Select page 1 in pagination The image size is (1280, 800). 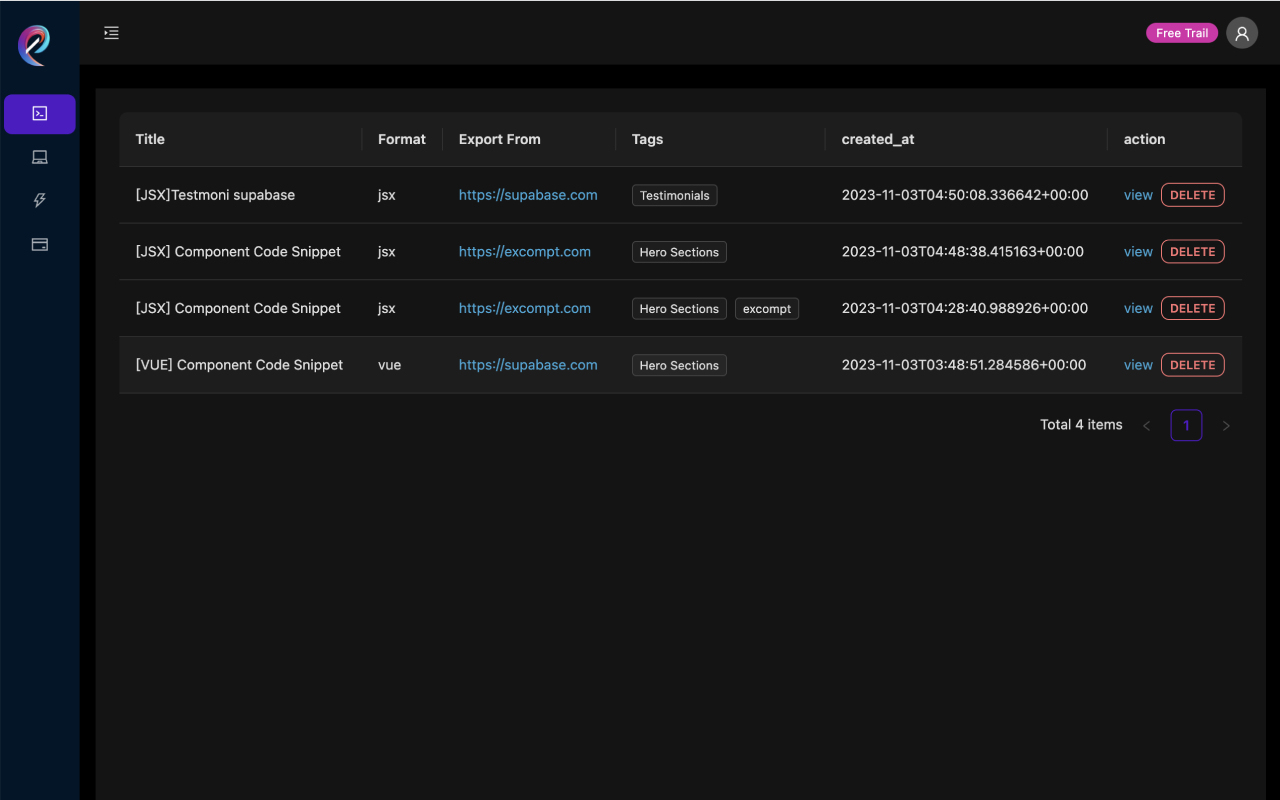click(1186, 426)
